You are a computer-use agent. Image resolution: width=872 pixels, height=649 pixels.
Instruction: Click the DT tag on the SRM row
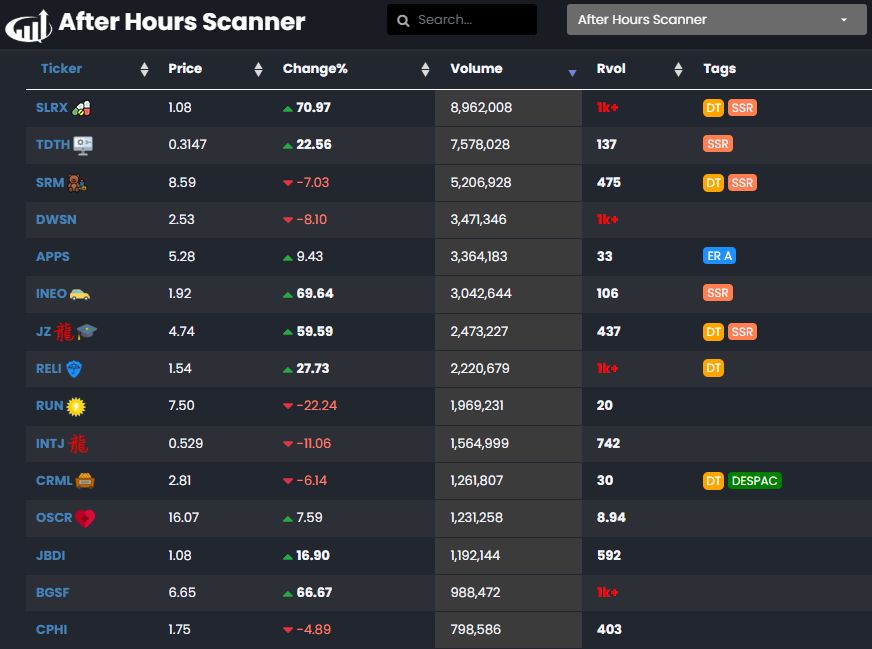(x=714, y=182)
